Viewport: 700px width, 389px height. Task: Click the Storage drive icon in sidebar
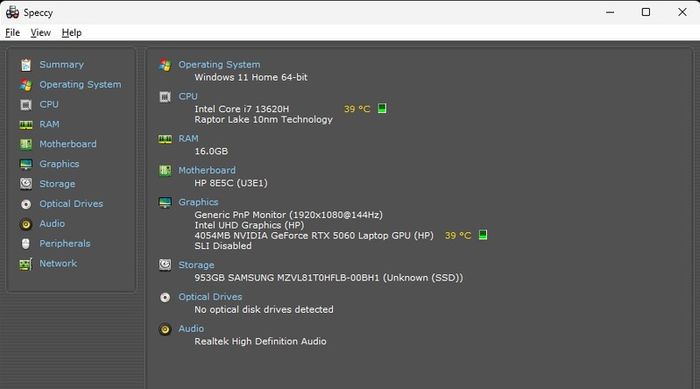click(26, 184)
